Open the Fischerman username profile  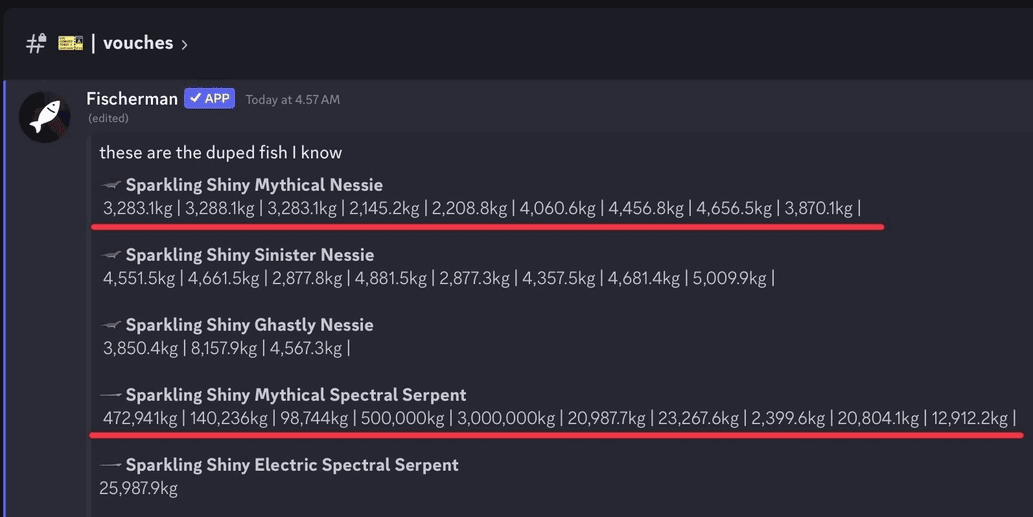132,99
